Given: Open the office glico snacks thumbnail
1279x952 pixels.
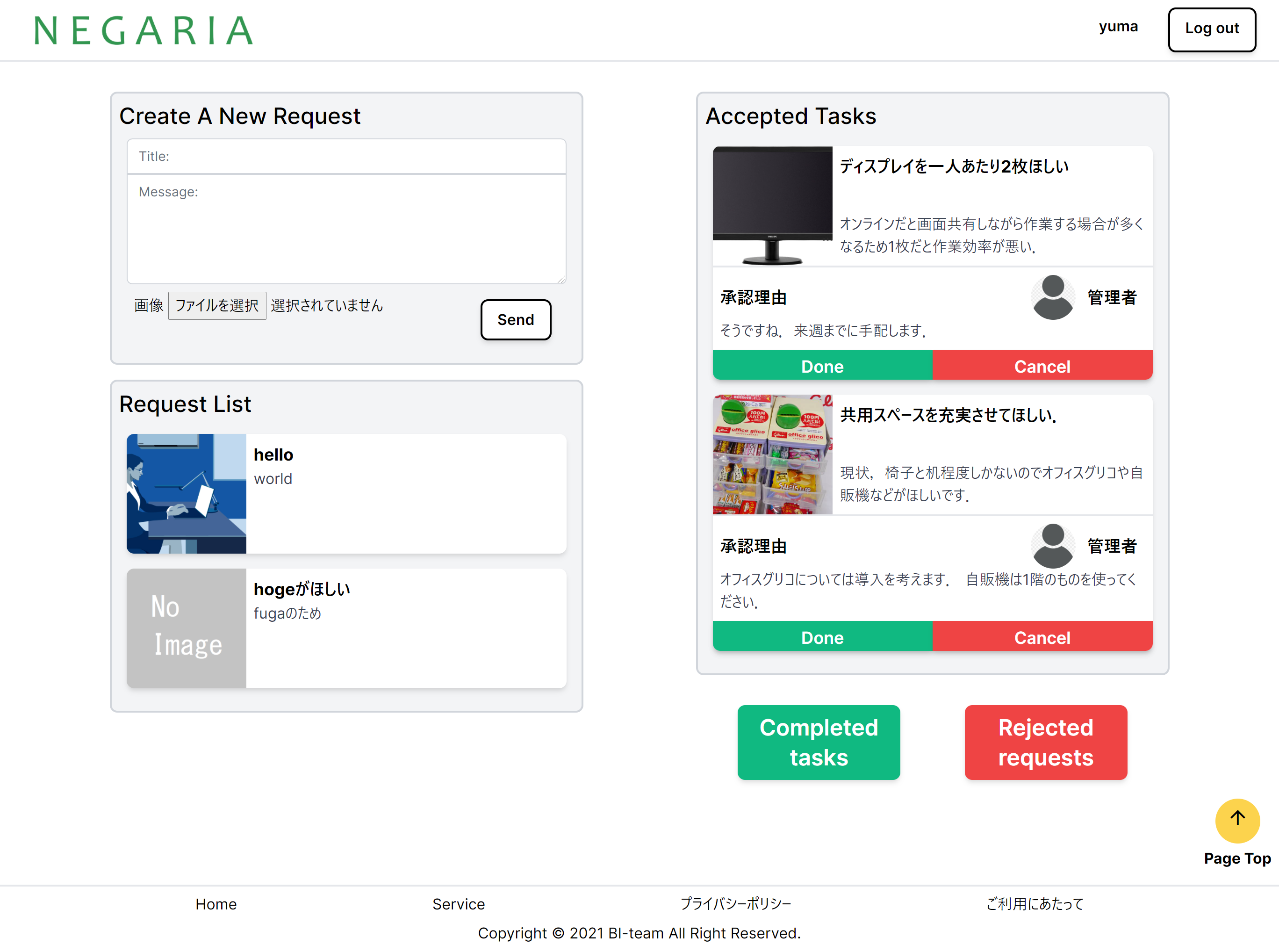Looking at the screenshot, I should coord(772,454).
